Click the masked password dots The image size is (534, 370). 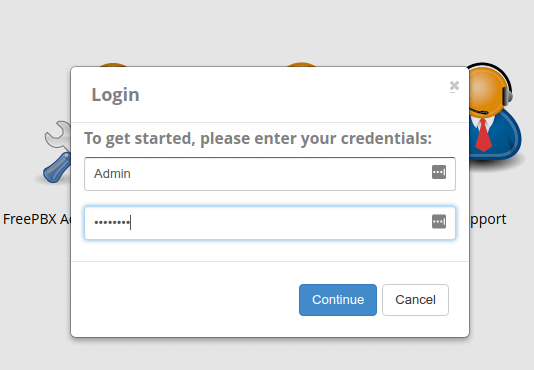click(x=112, y=223)
